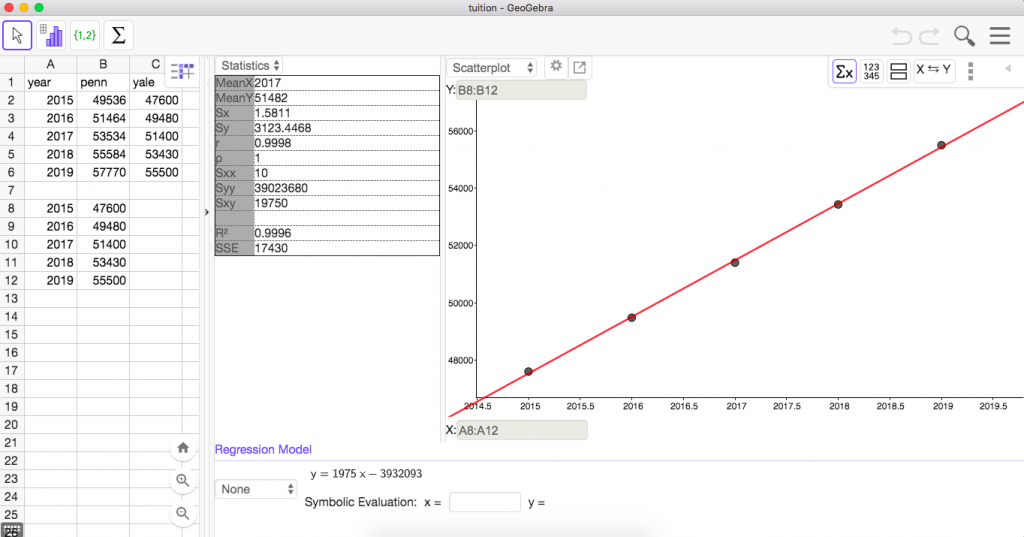Select cell with value 57770
1024x537 pixels.
click(103, 172)
